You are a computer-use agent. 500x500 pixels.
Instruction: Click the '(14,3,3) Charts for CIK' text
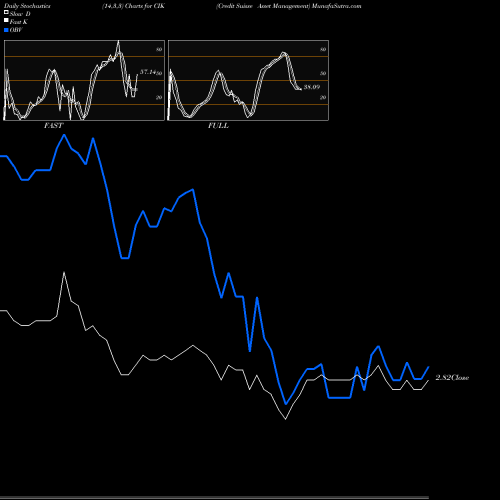133,6
